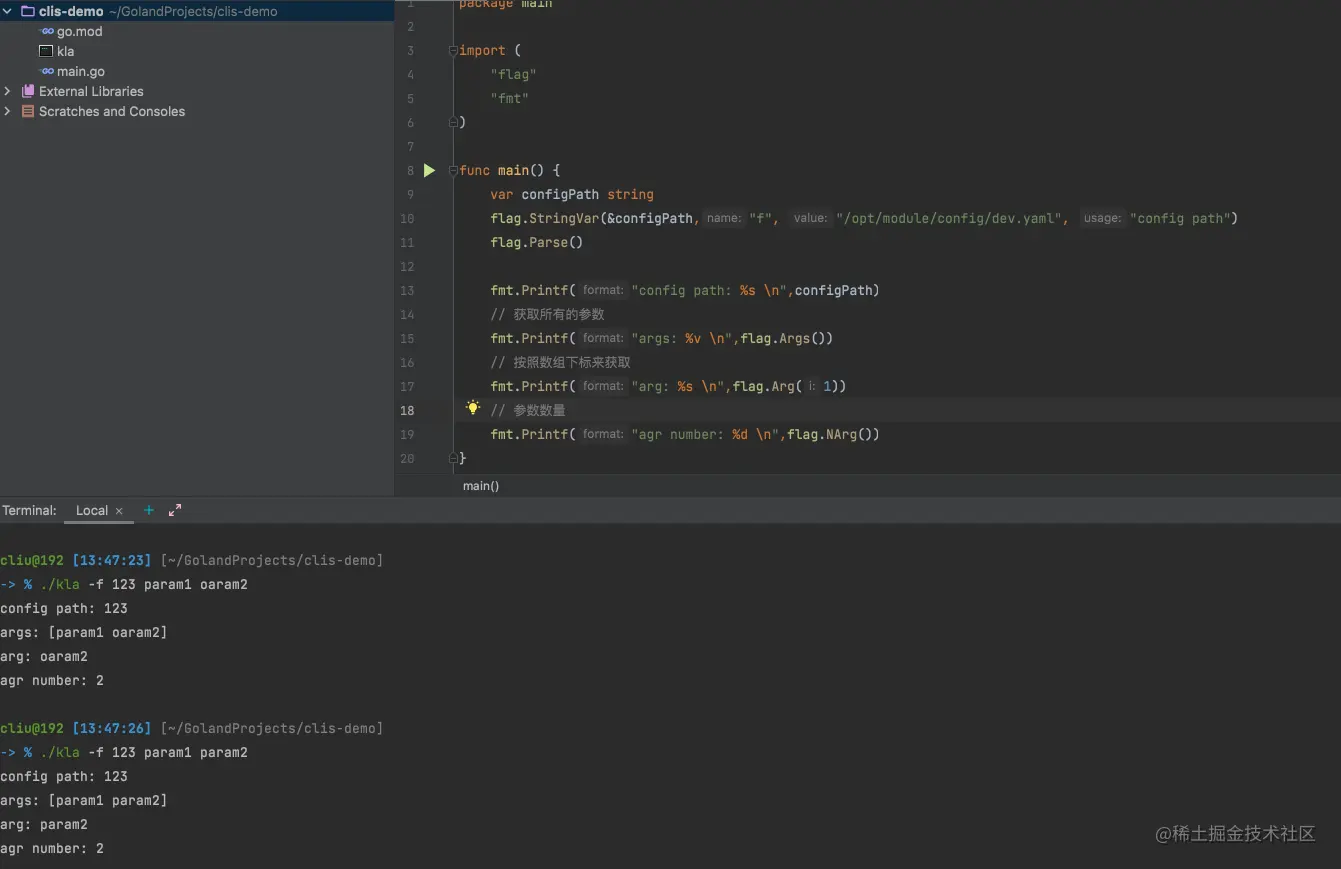Image resolution: width=1341 pixels, height=869 pixels.
Task: Select the kla binary file
Action: pos(65,51)
